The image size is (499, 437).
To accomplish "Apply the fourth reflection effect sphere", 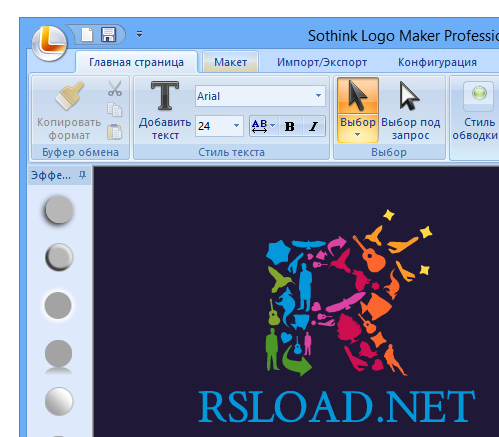I will pyautogui.click(x=58, y=357).
